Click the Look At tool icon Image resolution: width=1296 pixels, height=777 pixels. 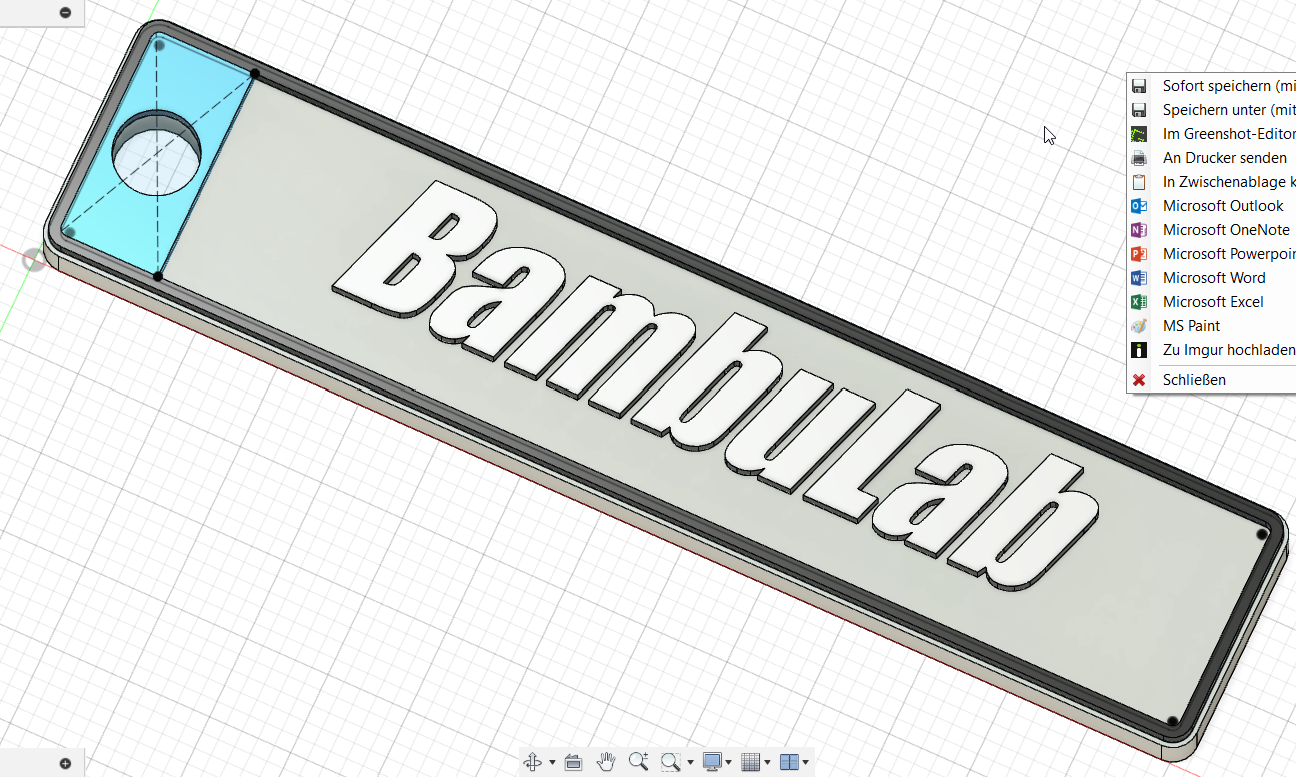[573, 762]
